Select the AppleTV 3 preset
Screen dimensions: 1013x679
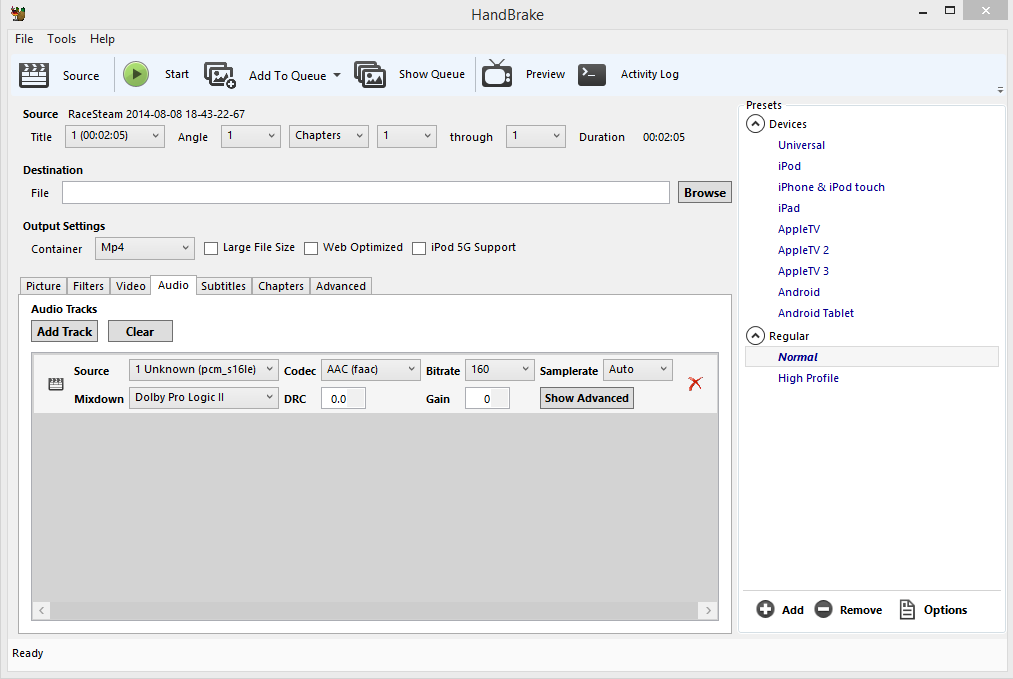point(803,271)
